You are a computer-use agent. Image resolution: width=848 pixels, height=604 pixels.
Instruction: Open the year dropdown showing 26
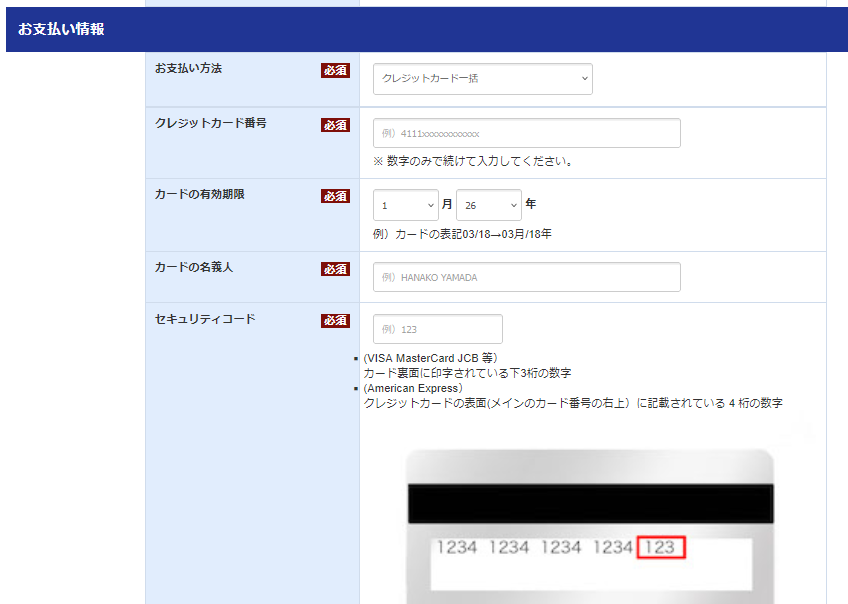tap(488, 203)
